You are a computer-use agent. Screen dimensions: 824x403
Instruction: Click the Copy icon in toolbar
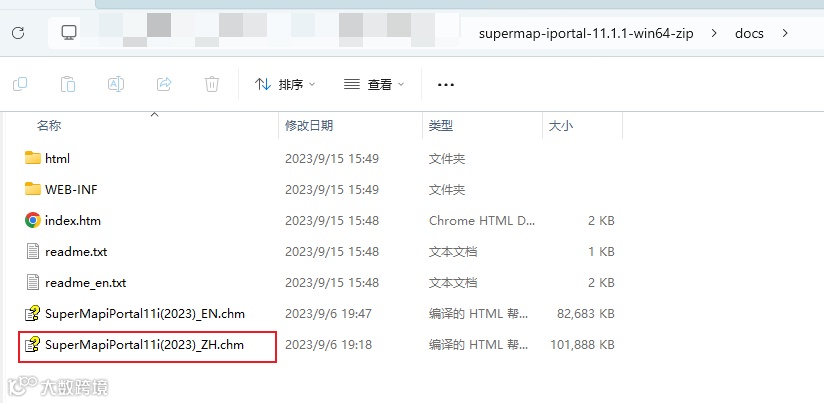20,84
